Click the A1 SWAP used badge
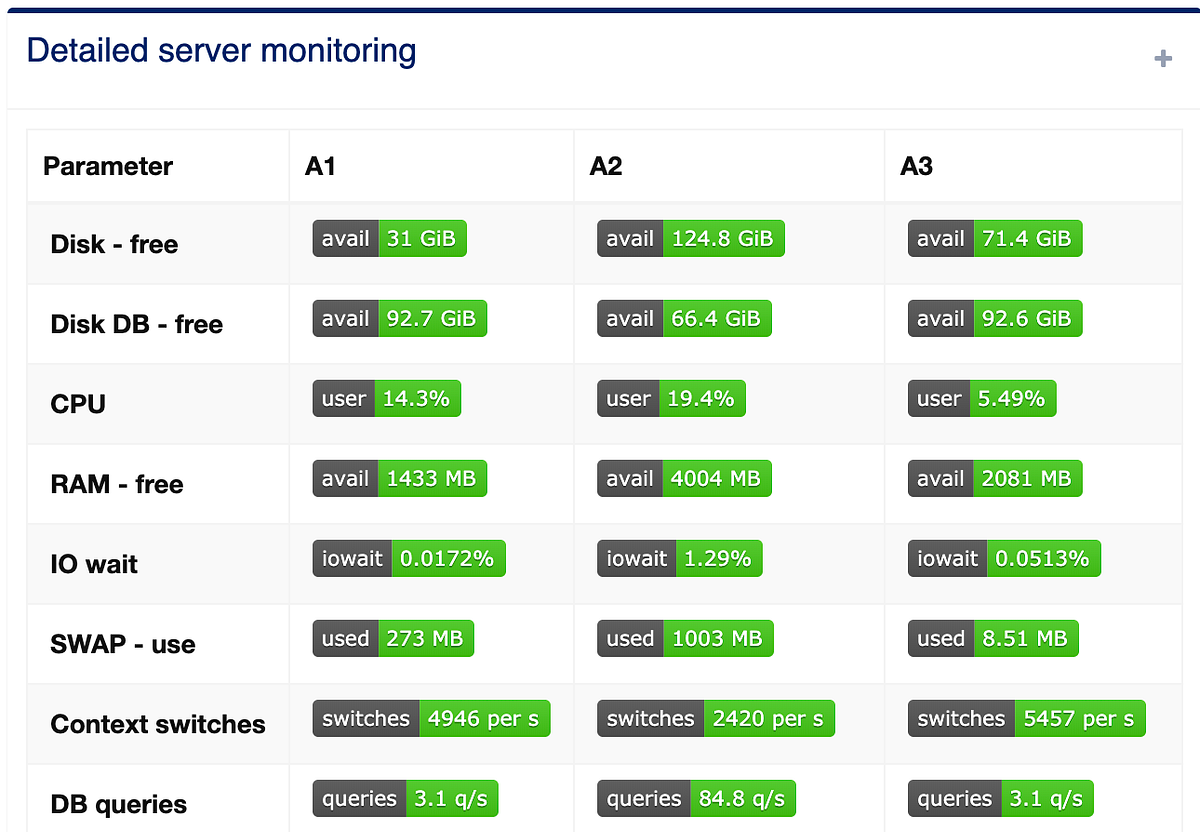 (x=393, y=638)
